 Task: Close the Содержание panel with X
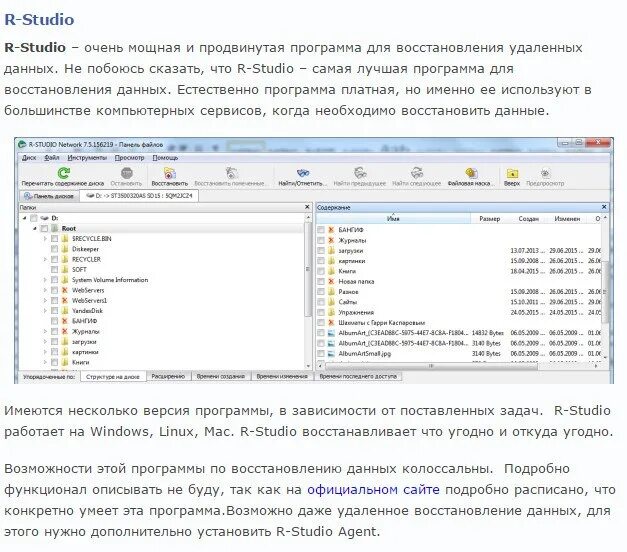point(604,207)
